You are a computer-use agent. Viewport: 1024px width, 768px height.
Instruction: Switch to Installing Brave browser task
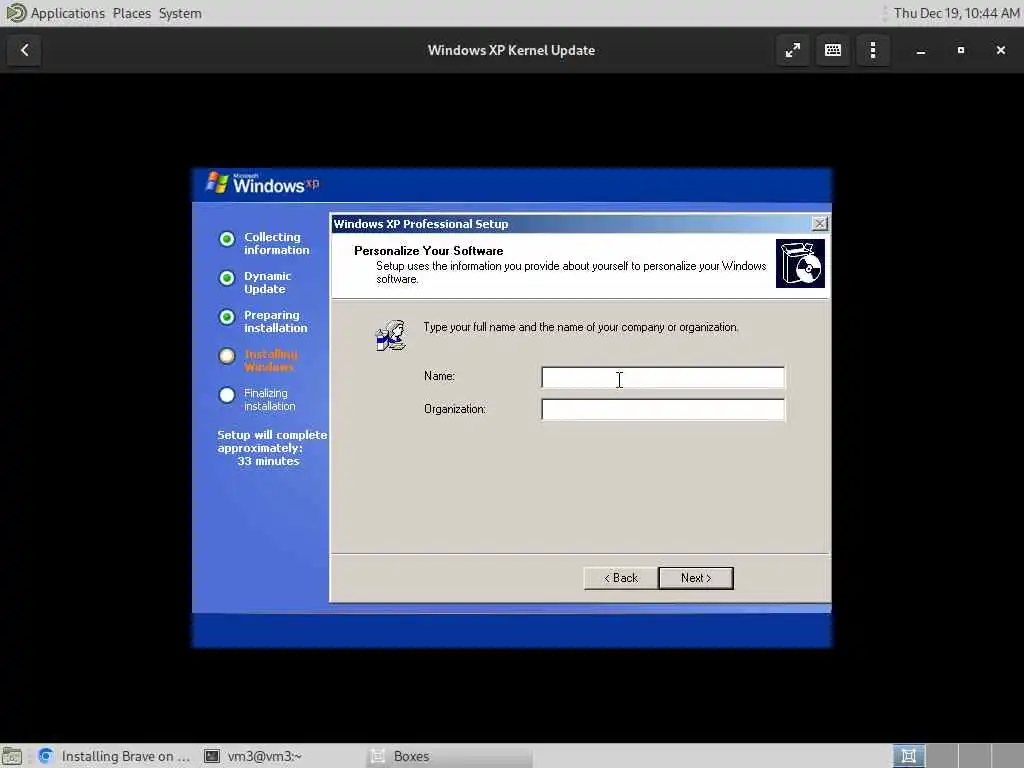(x=114, y=756)
